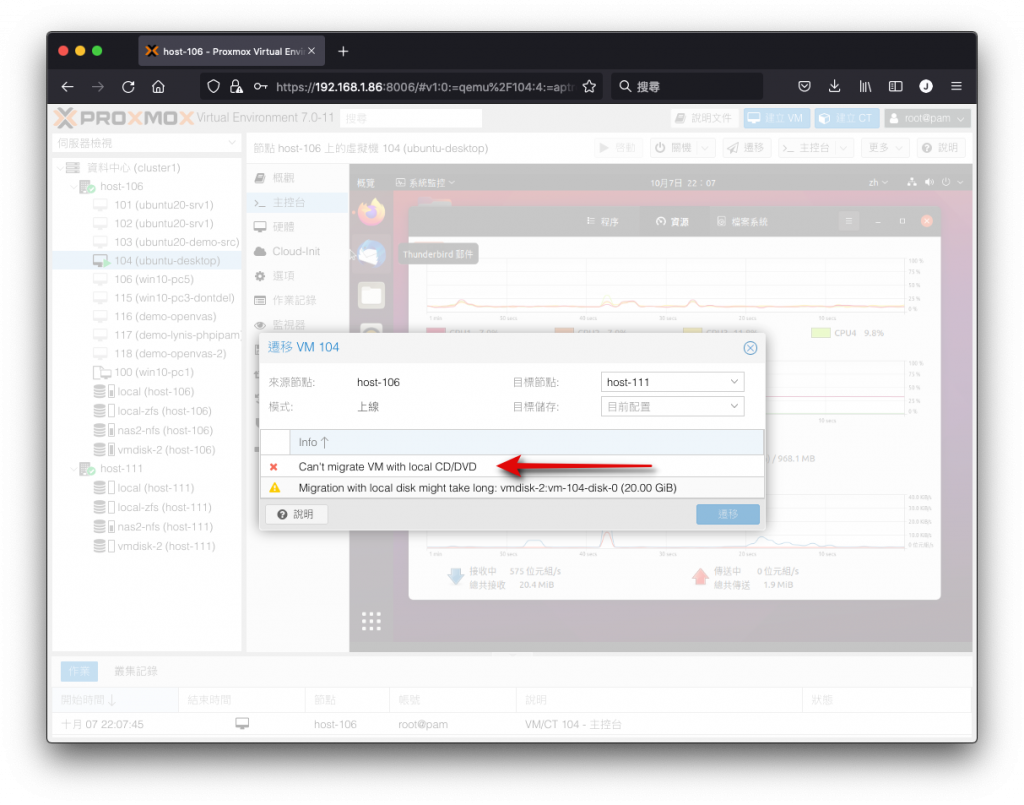
Task: Select the local disk migration warning row
Action: 512,488
